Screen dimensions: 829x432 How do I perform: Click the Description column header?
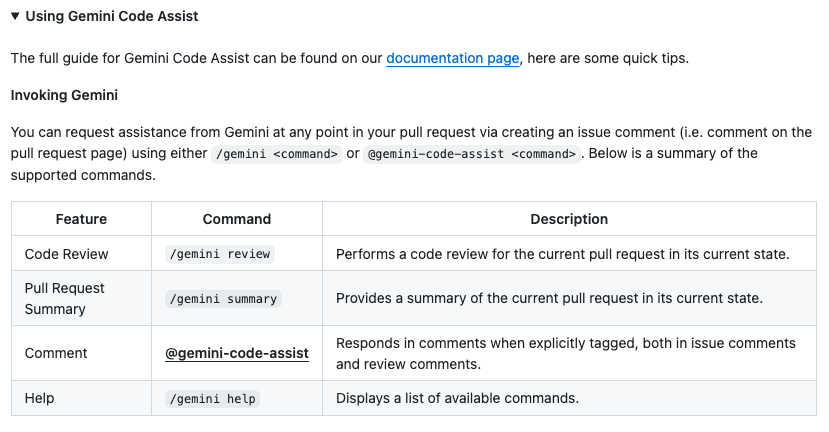coord(569,219)
